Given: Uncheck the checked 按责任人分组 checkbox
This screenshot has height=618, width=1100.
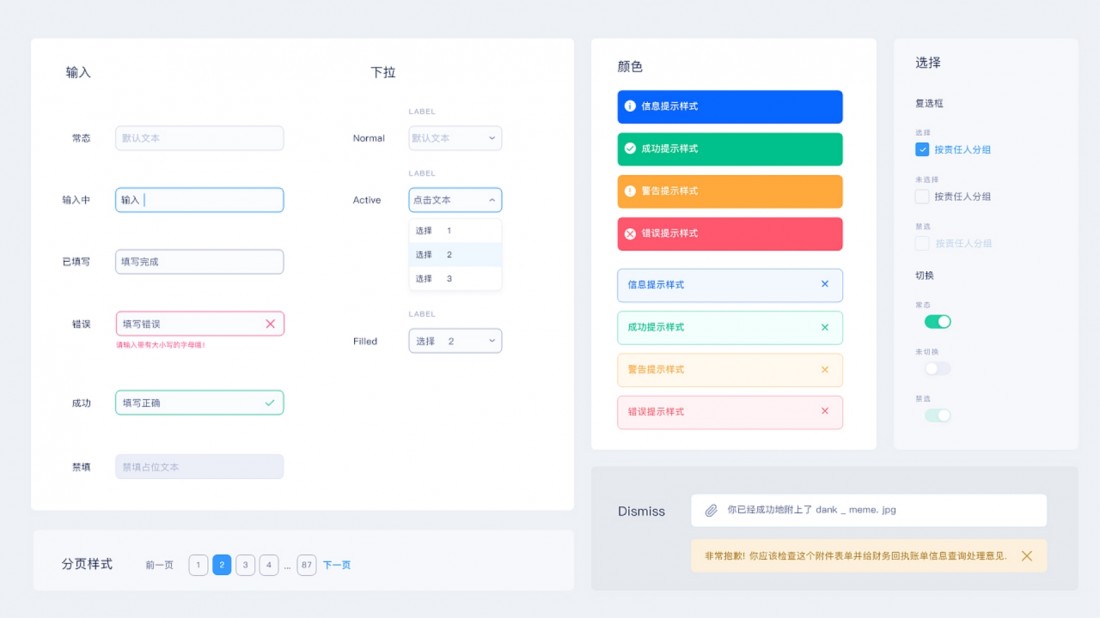Looking at the screenshot, I should [x=922, y=149].
